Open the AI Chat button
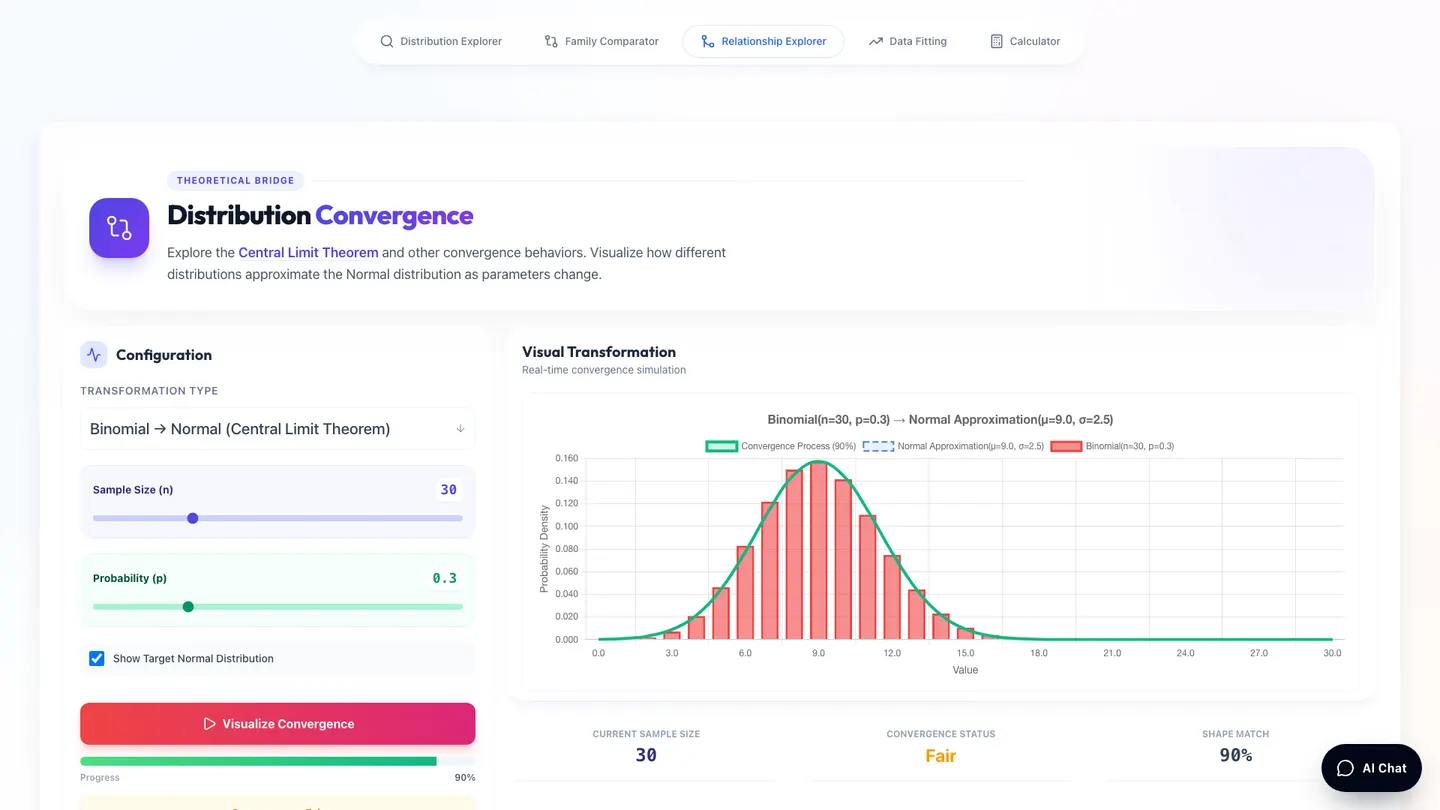This screenshot has height=810, width=1440. point(1371,768)
